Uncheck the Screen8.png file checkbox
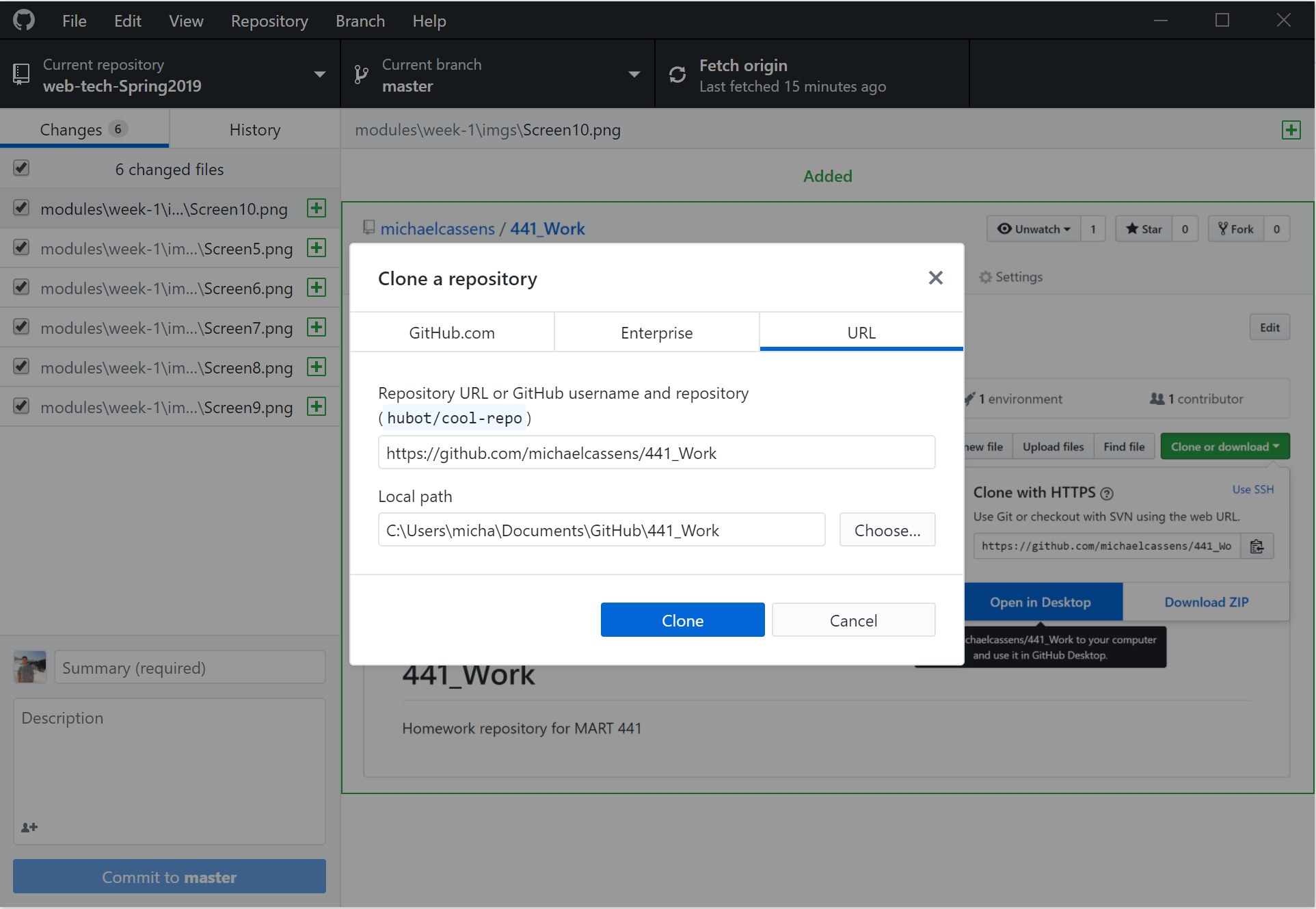Image resolution: width=1316 pixels, height=909 pixels. [21, 367]
